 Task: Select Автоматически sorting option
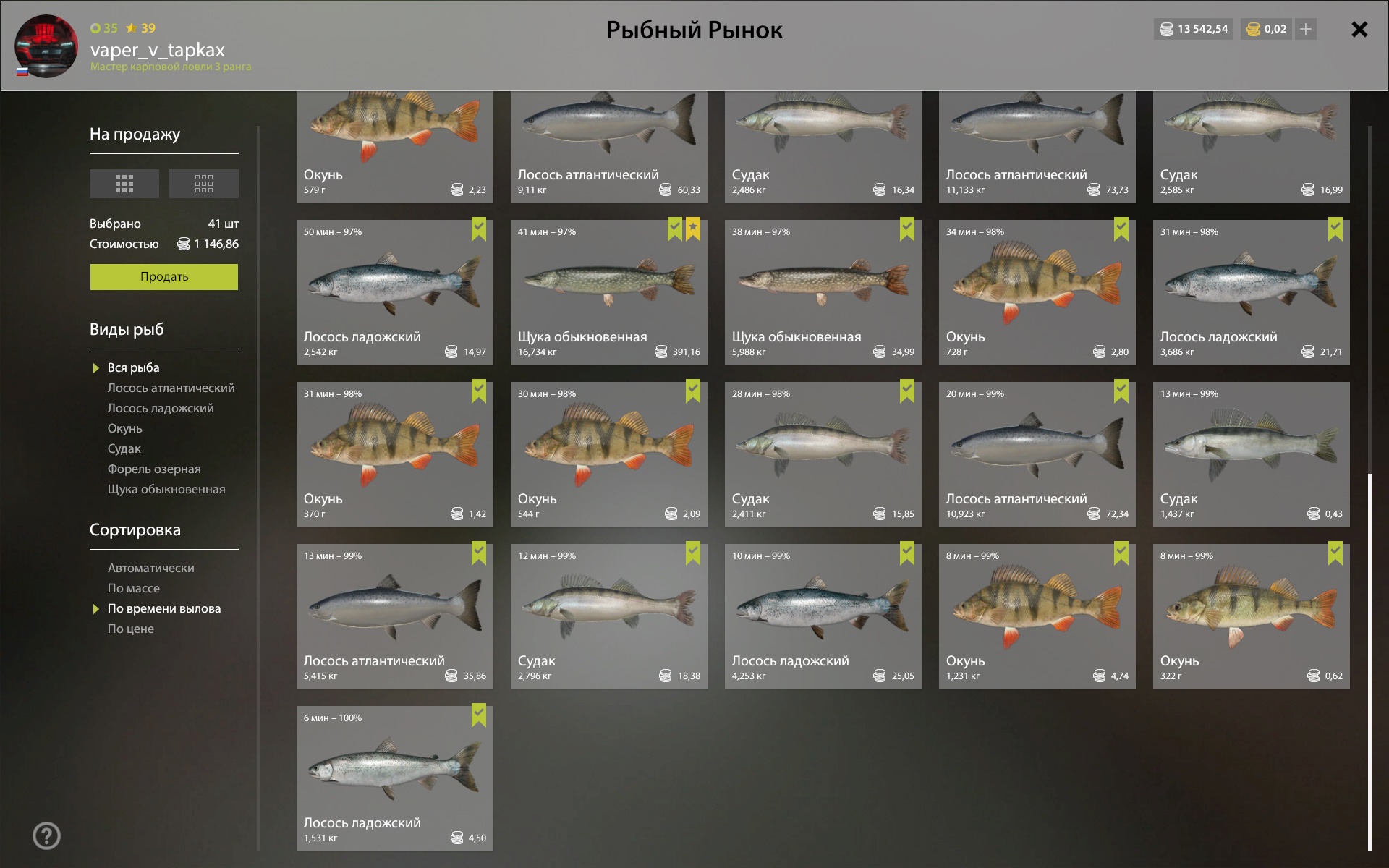click(151, 568)
